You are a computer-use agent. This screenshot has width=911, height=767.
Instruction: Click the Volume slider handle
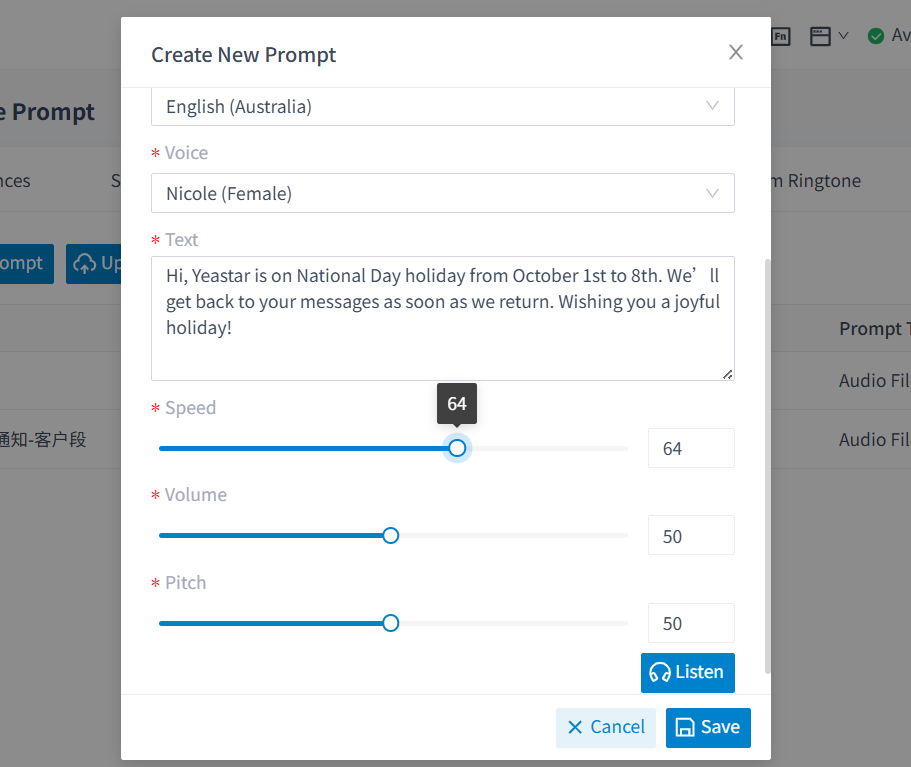[390, 535]
